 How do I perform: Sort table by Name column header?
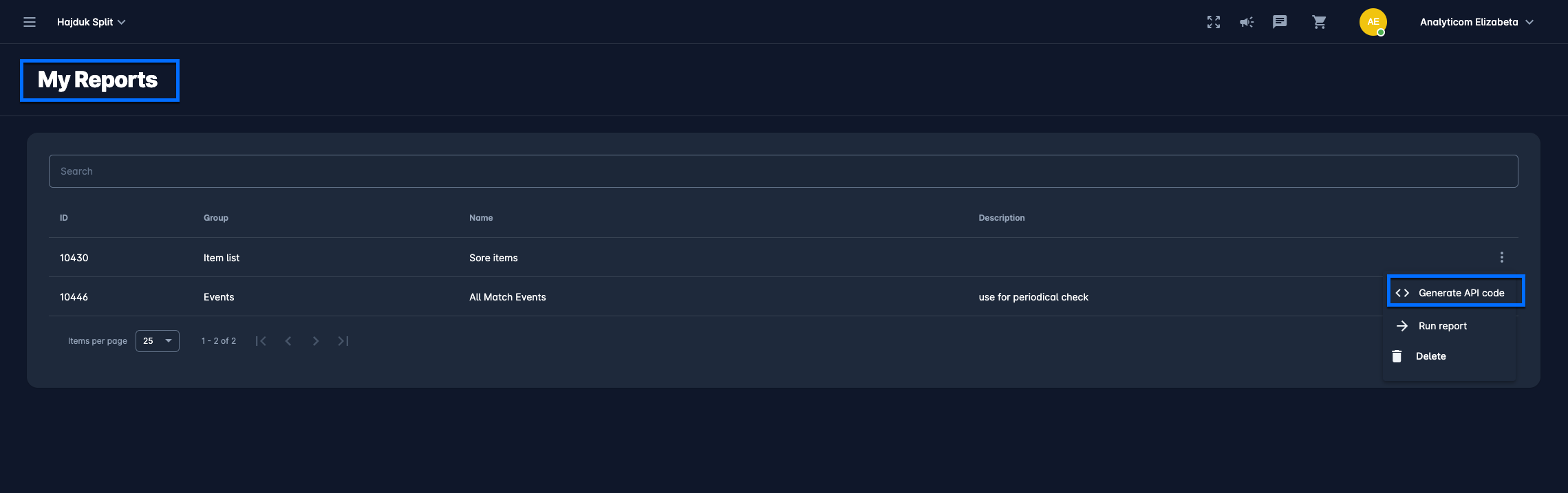(x=481, y=218)
